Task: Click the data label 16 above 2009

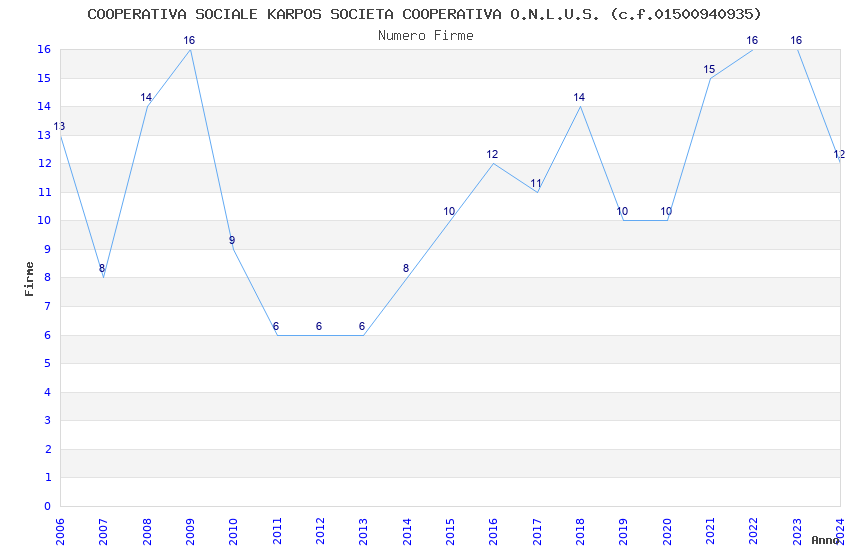Action: (189, 41)
